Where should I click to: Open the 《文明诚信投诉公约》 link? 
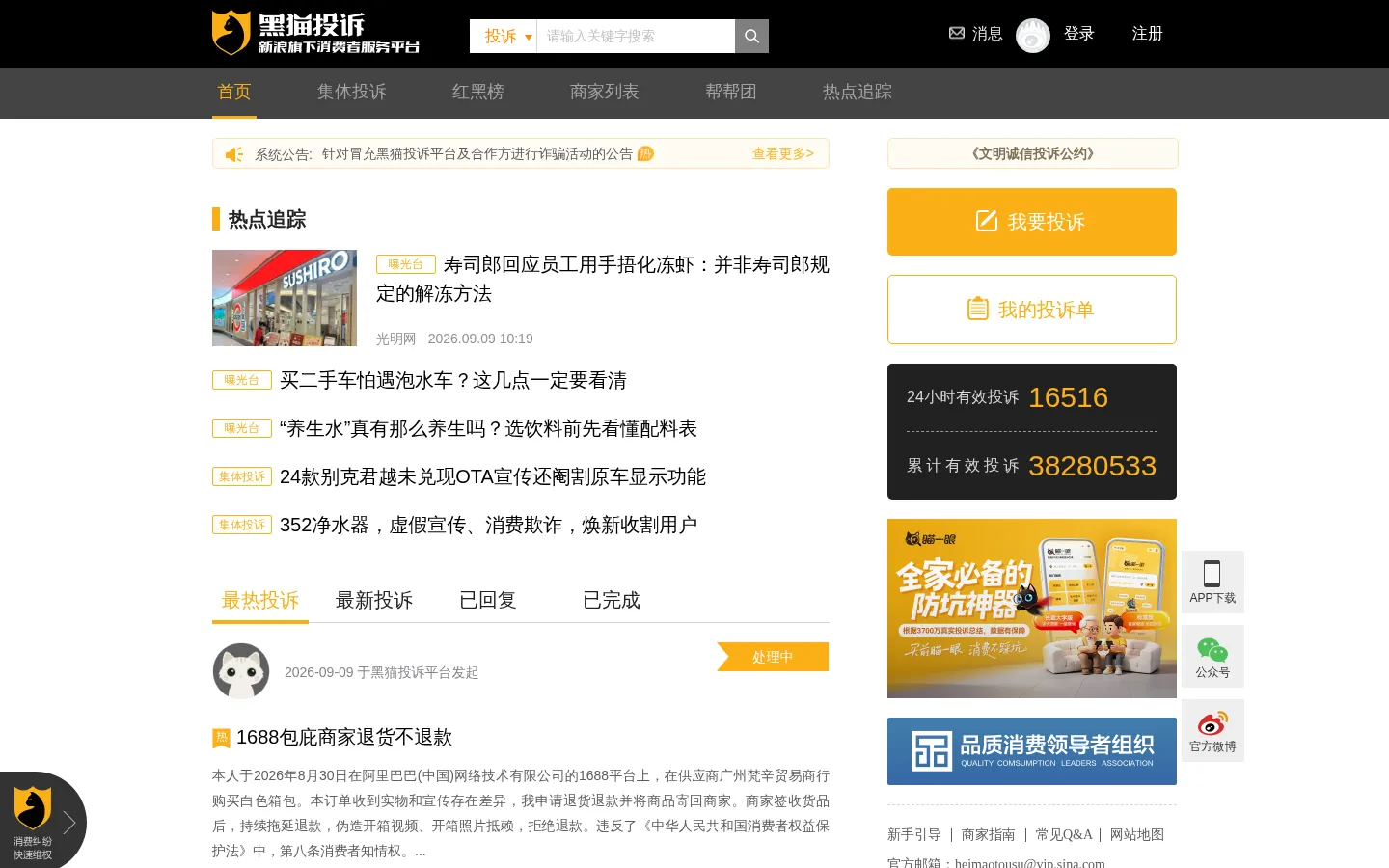coord(1032,153)
